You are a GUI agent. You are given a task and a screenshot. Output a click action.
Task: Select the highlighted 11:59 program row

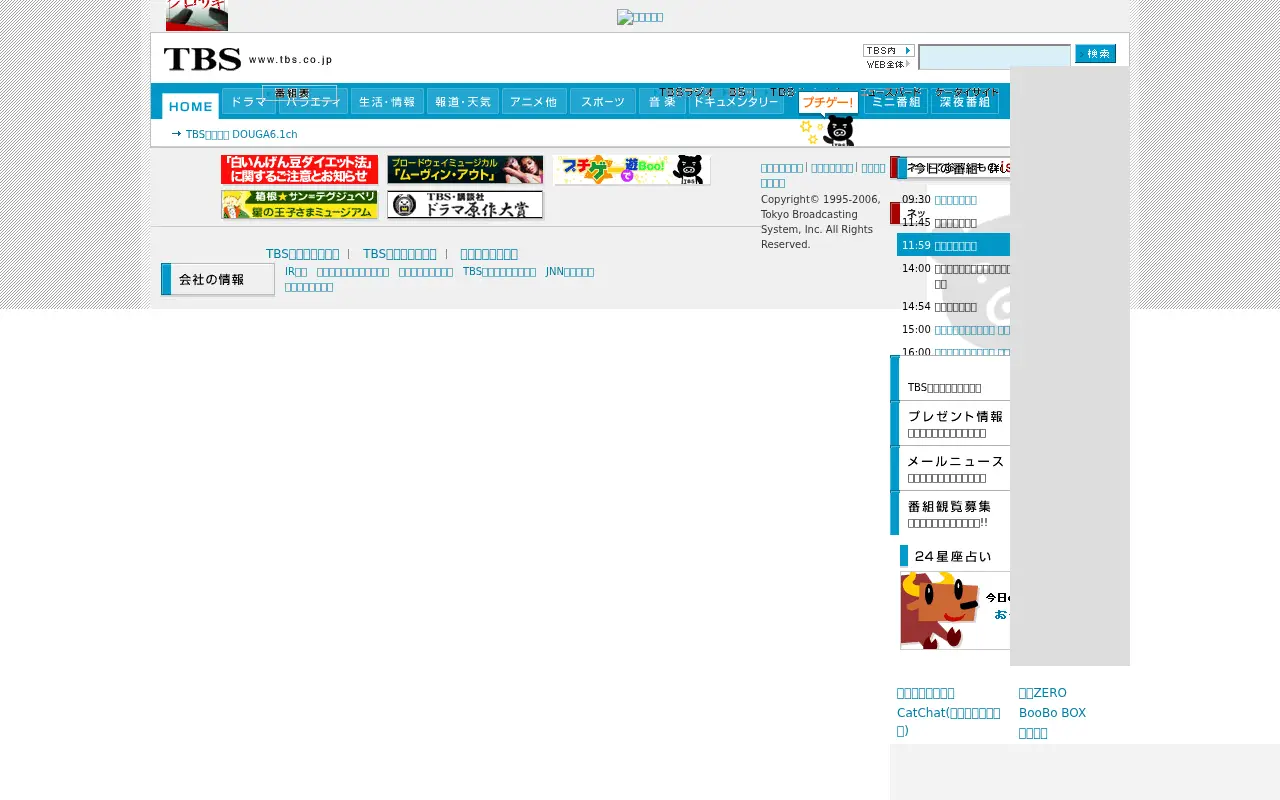coord(953,245)
